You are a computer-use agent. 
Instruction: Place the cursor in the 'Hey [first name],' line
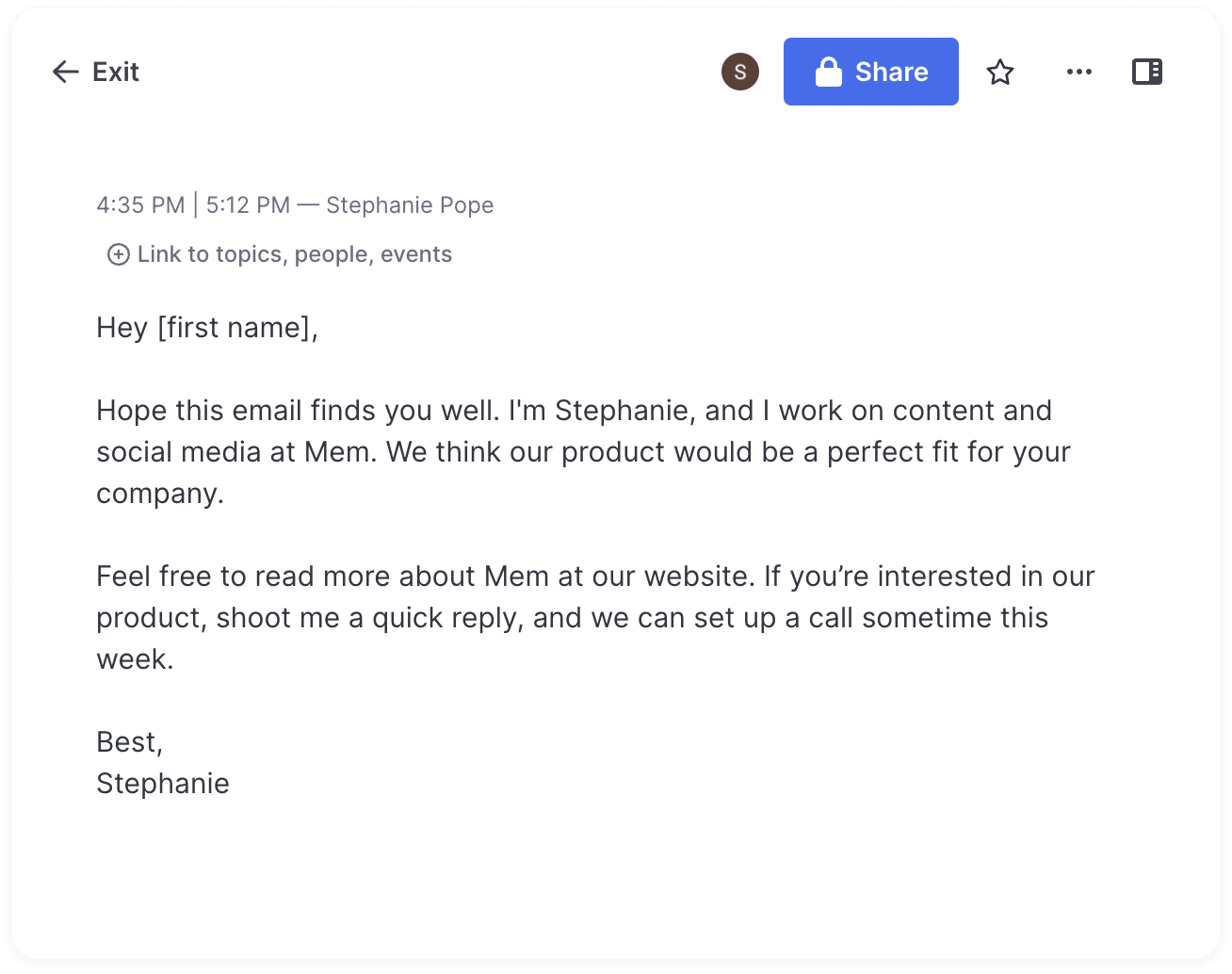207,328
